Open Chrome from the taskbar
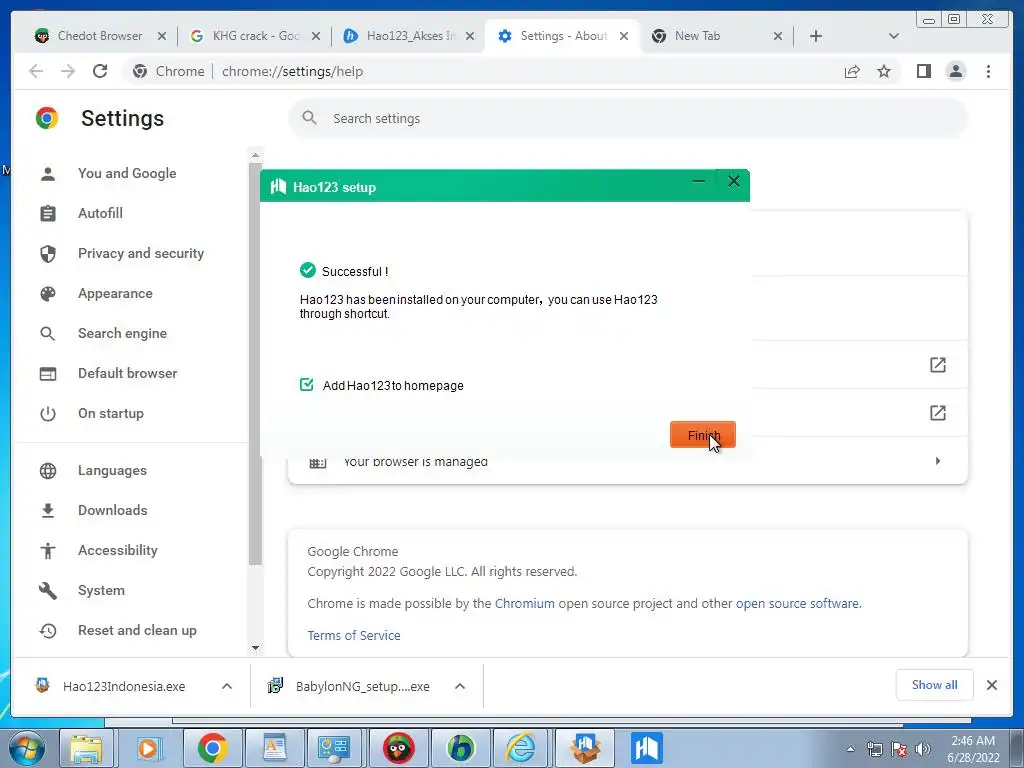The height and width of the screenshot is (768, 1024). [x=212, y=748]
